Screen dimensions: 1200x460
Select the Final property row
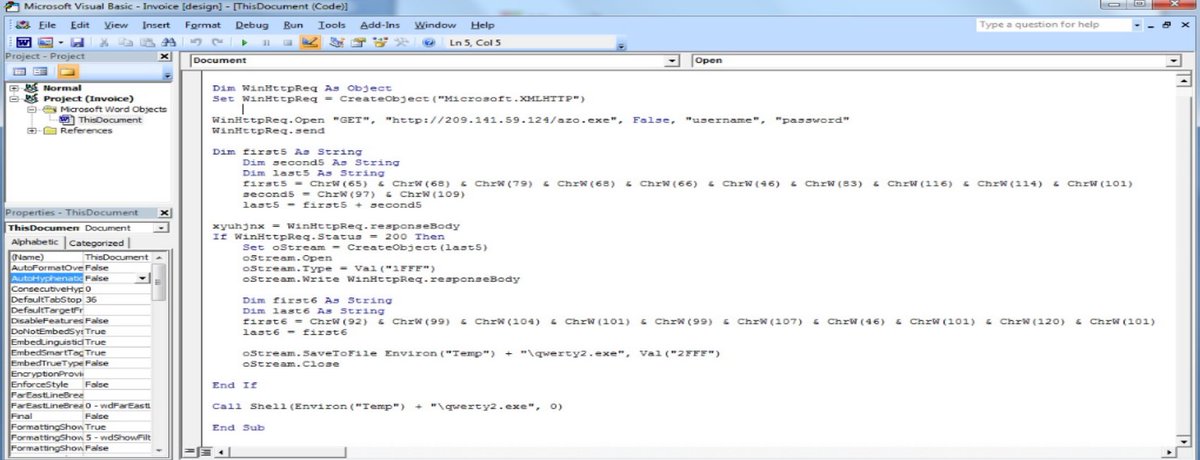80,415
